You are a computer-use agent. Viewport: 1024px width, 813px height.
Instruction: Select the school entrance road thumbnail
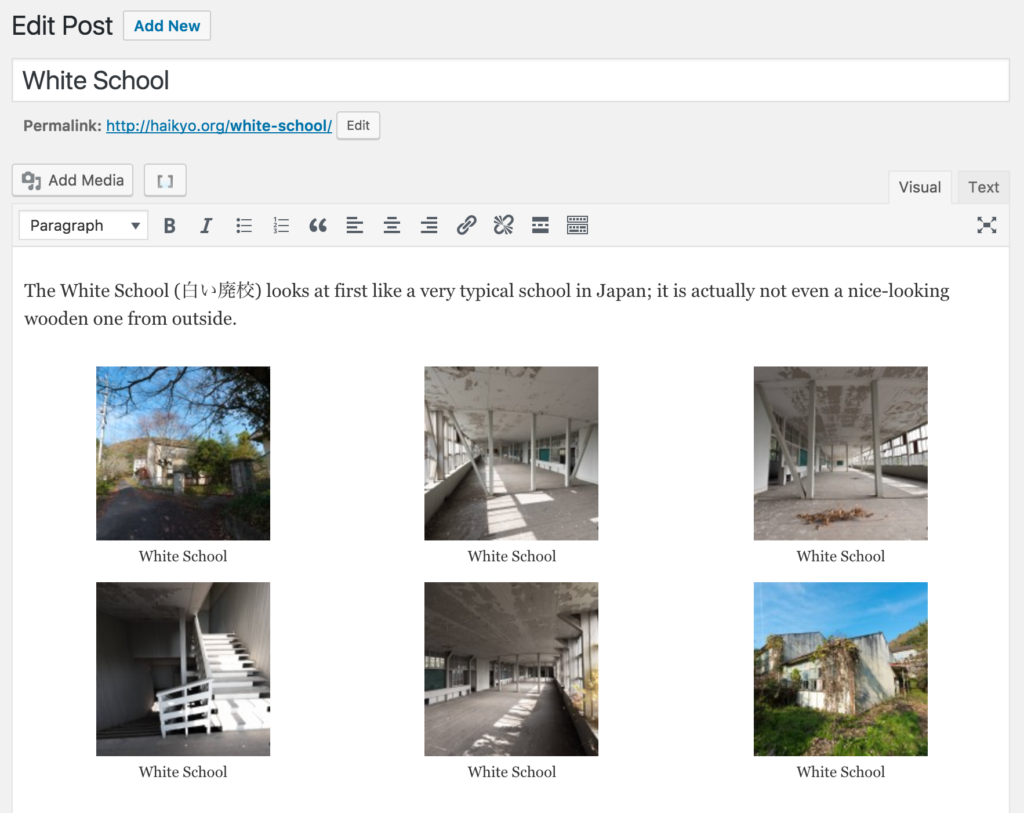[x=183, y=453]
